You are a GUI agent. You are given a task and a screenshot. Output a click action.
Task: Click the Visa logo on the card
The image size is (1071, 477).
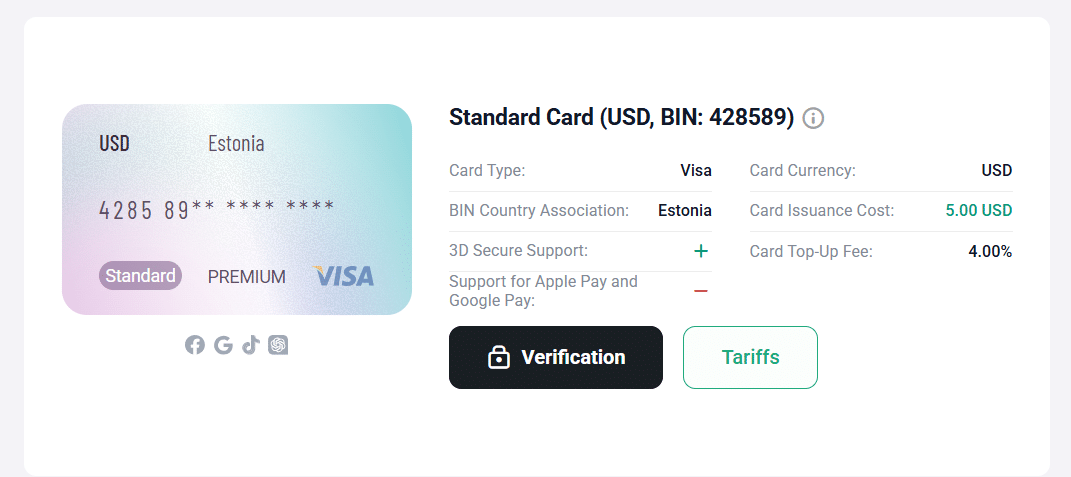tap(343, 276)
